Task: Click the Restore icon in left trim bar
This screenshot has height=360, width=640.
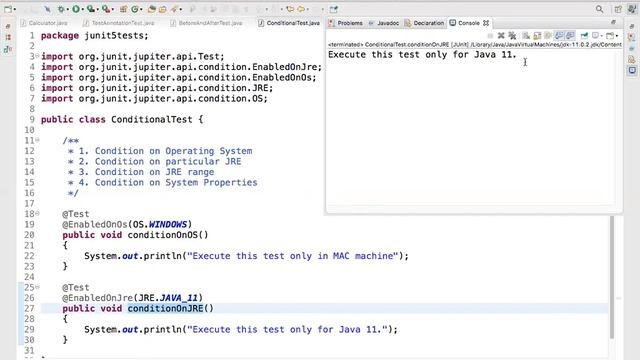Action: click(x=8, y=27)
